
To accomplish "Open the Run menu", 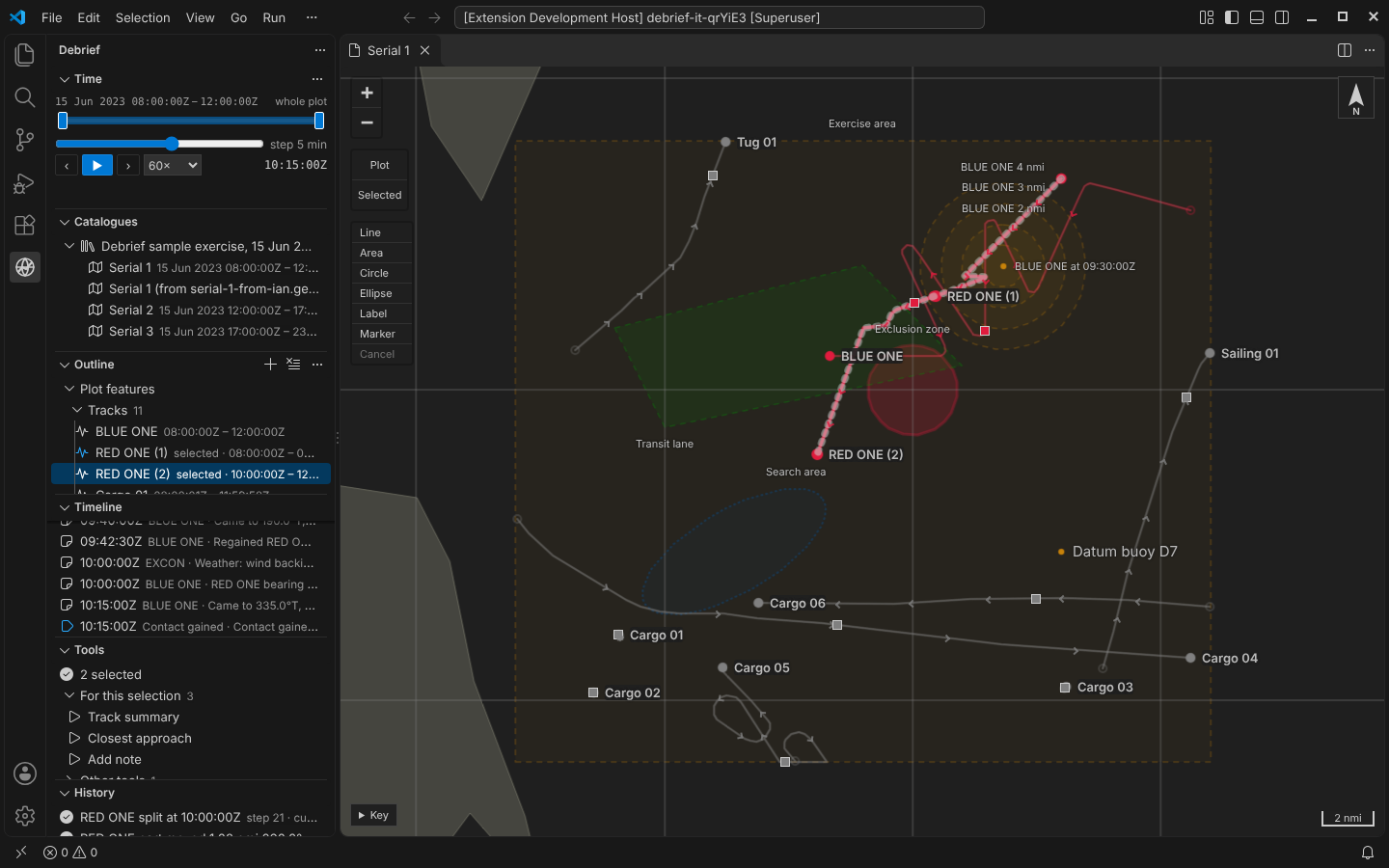I will point(274,17).
